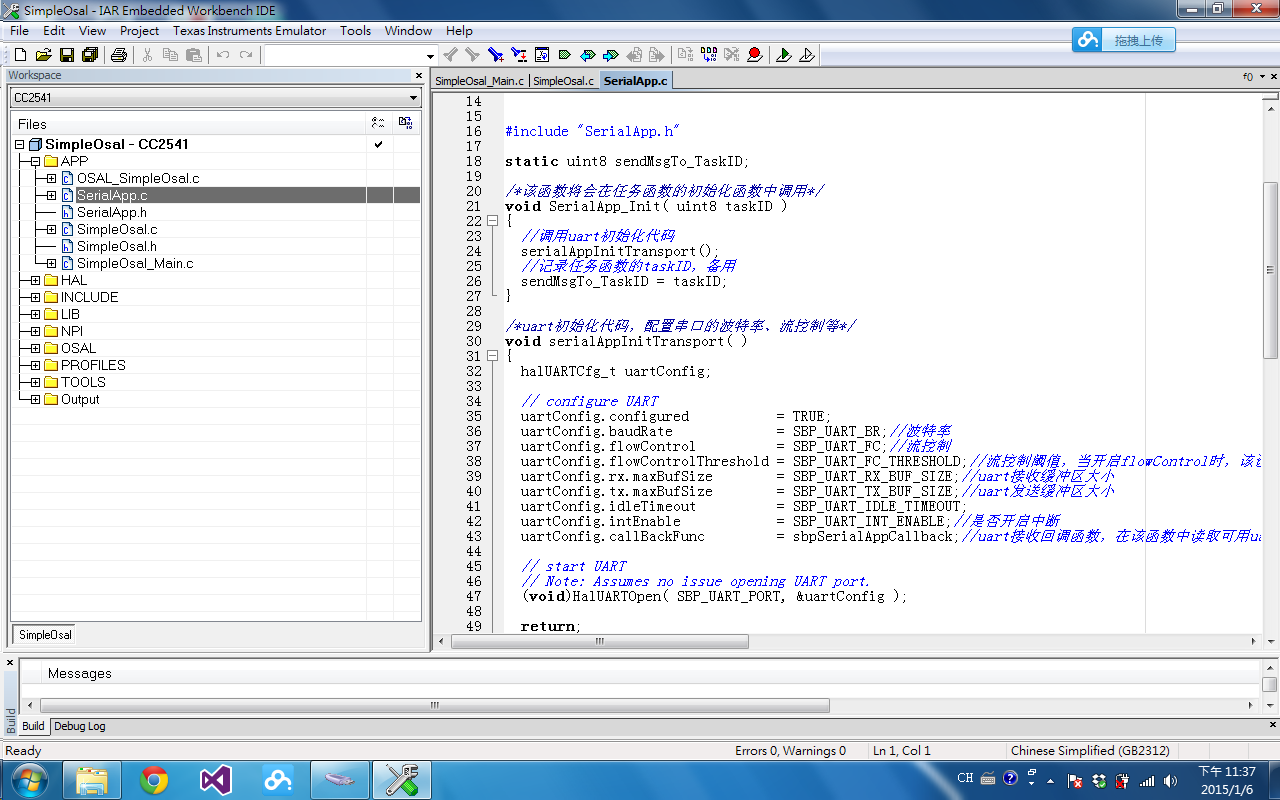
Task: Create a new document with the New icon
Action: click(x=19, y=55)
